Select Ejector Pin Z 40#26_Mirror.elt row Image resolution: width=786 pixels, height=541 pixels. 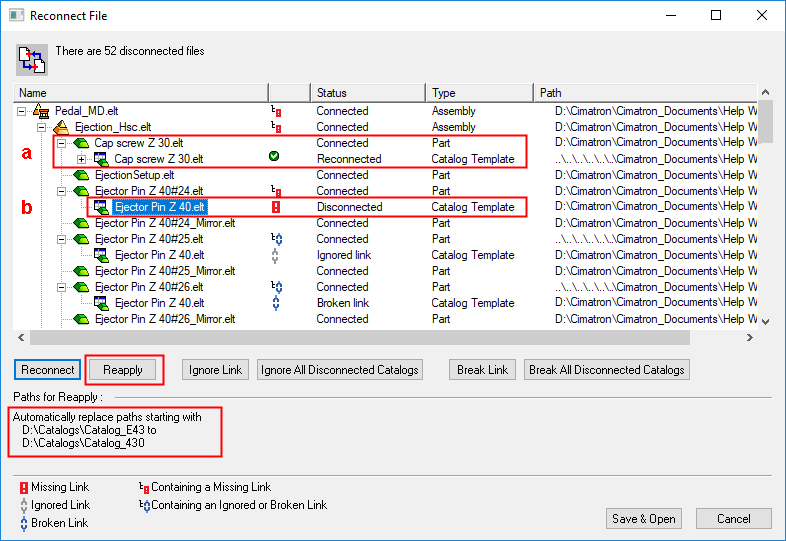tap(165, 319)
